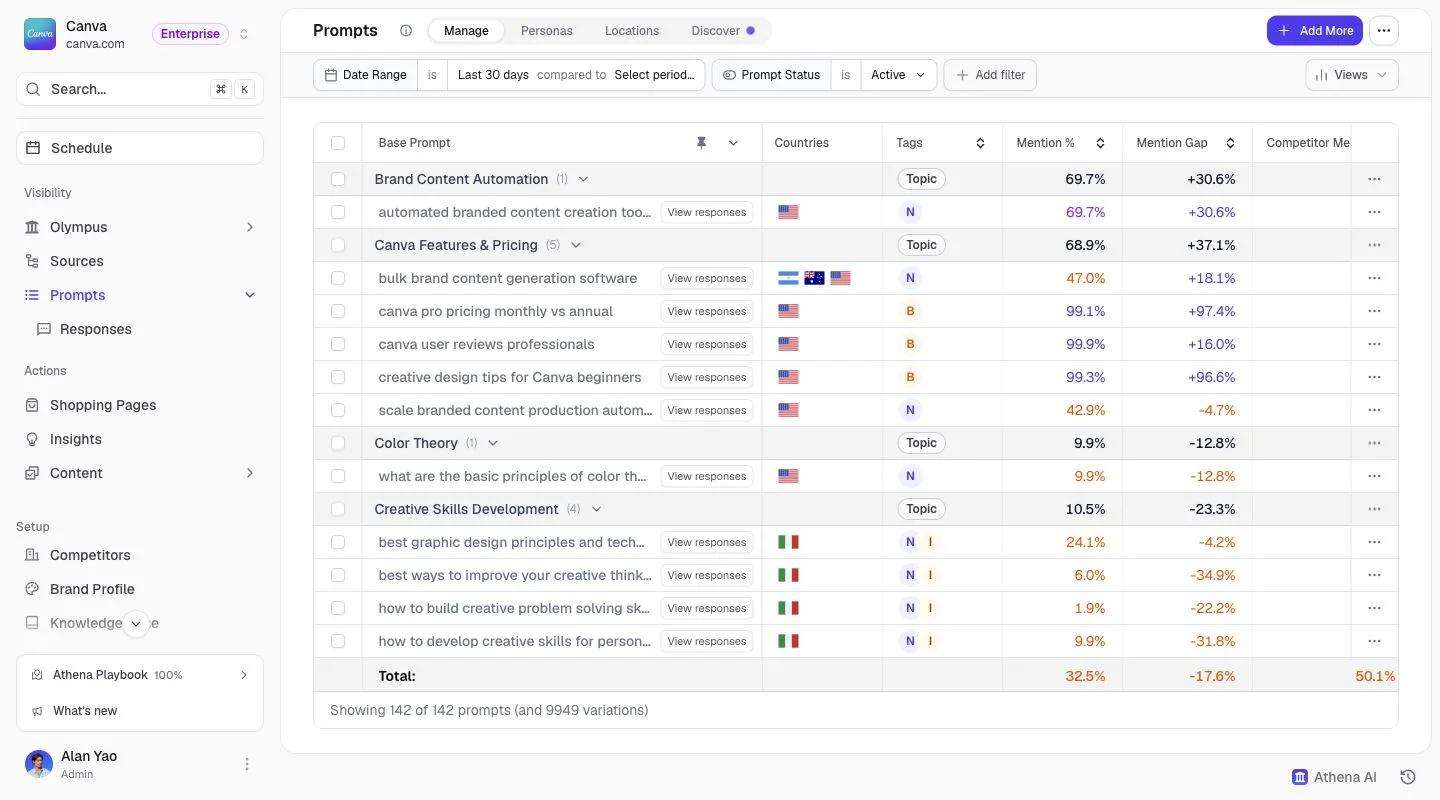1440x800 pixels.
Task: Open row menu for Brand Content Automation
Action: coord(1374,179)
